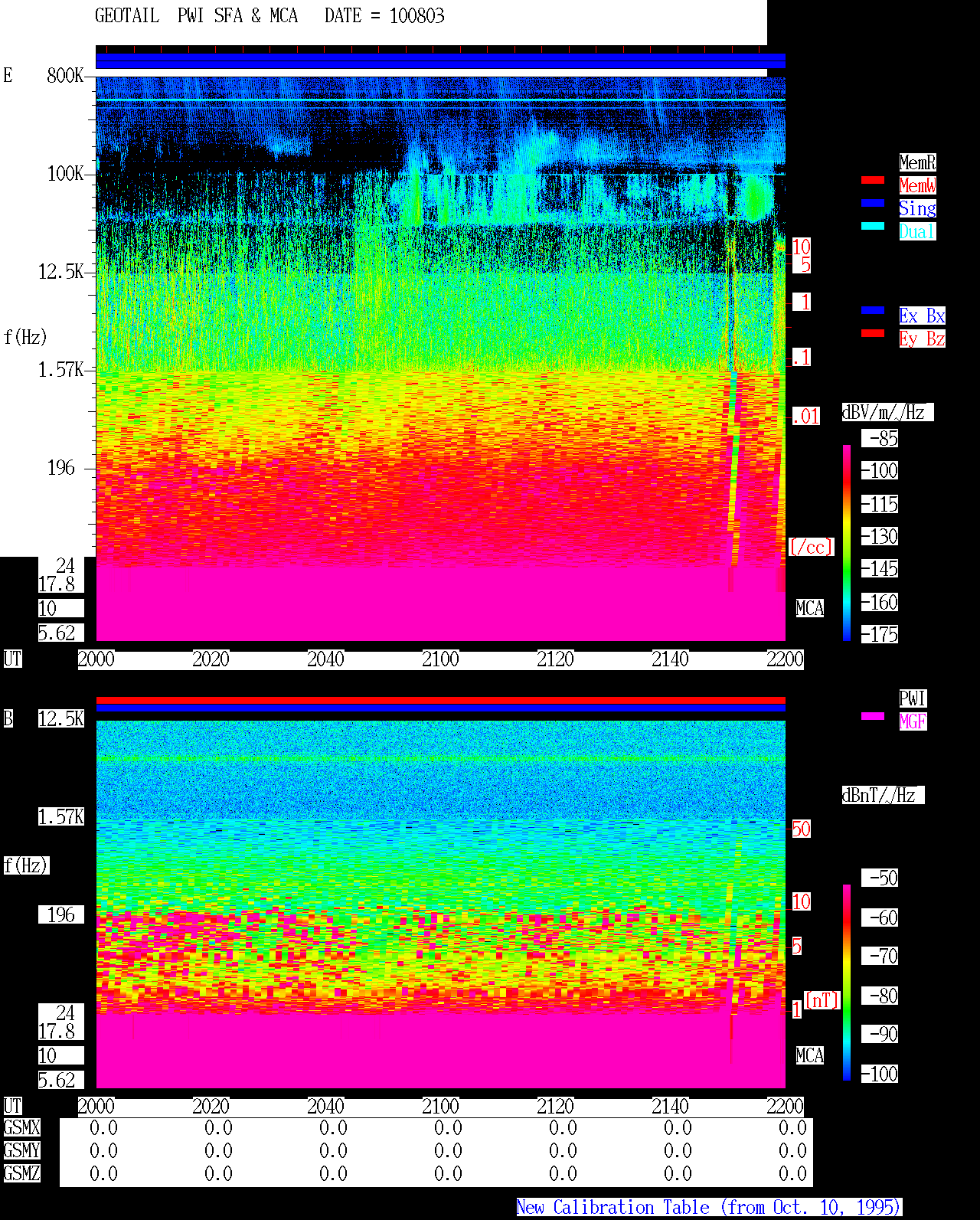Click the f(Hz) label of the E panel
Viewport: 980px width, 1220px height.
[25, 337]
